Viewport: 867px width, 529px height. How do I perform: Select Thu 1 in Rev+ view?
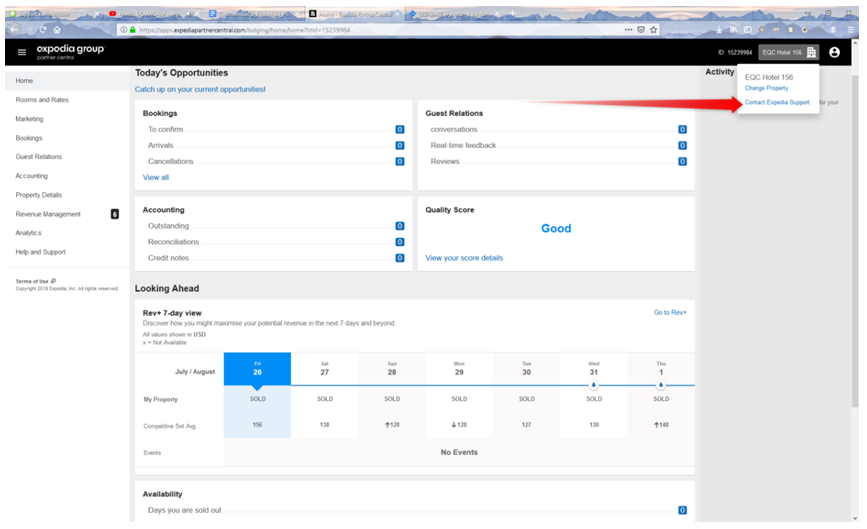[x=661, y=369]
